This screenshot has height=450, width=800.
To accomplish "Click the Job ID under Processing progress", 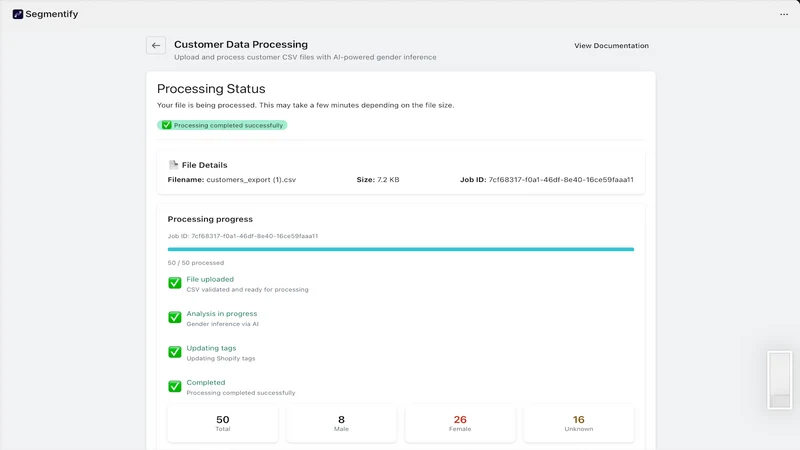I will pos(243,236).
